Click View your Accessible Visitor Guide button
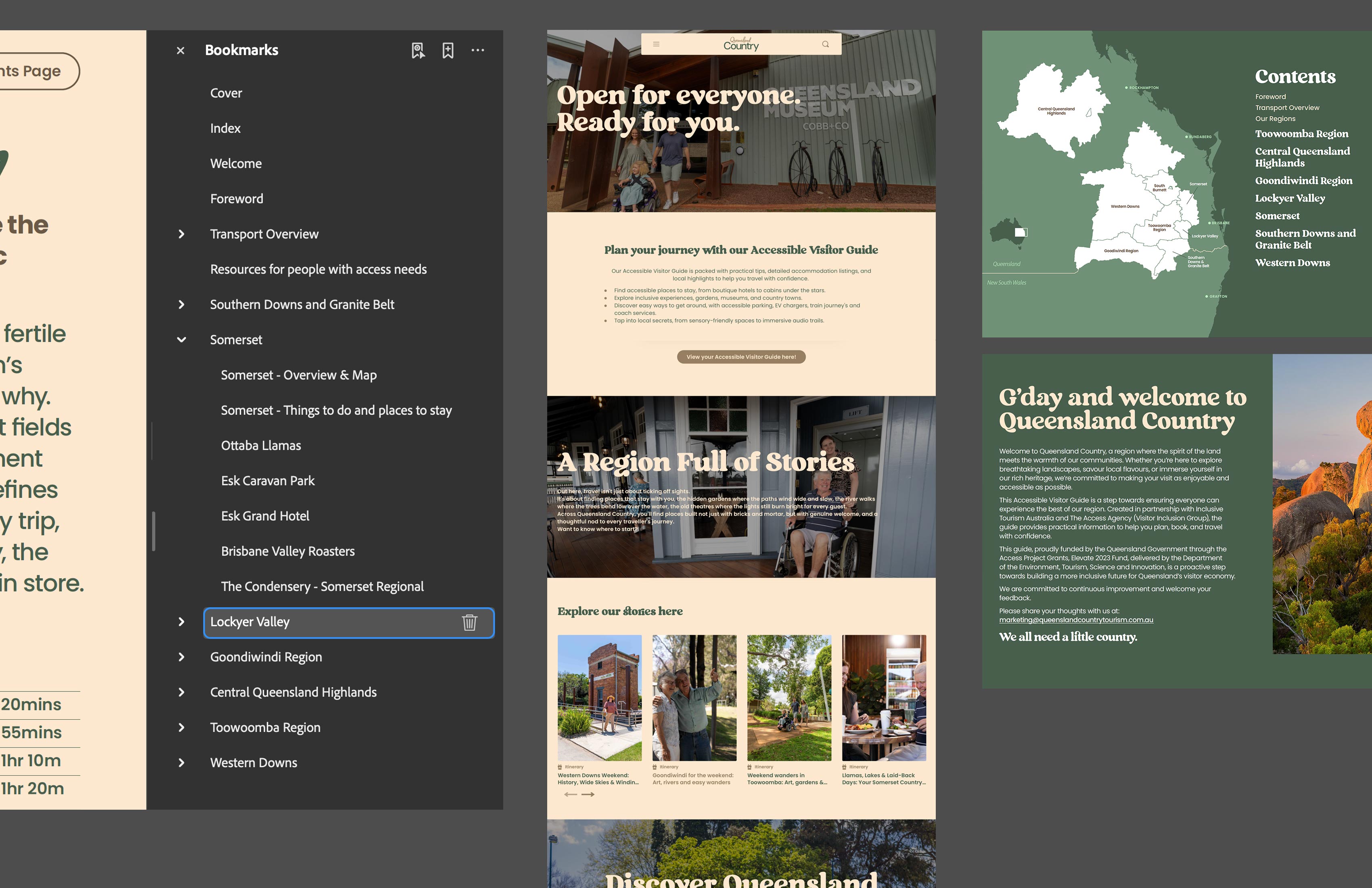 pyautogui.click(x=741, y=357)
